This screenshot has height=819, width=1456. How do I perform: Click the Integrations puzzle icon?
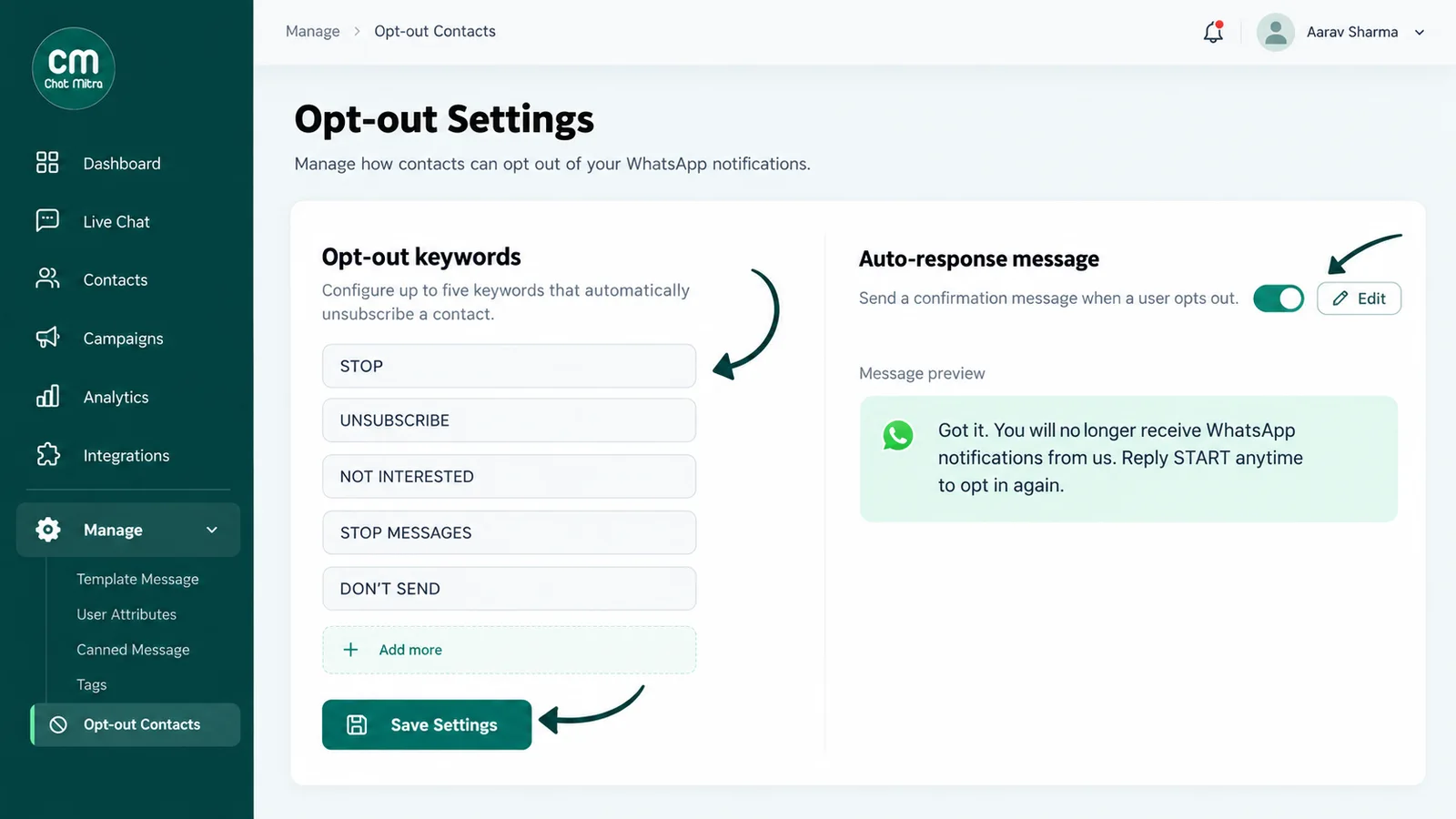point(47,455)
